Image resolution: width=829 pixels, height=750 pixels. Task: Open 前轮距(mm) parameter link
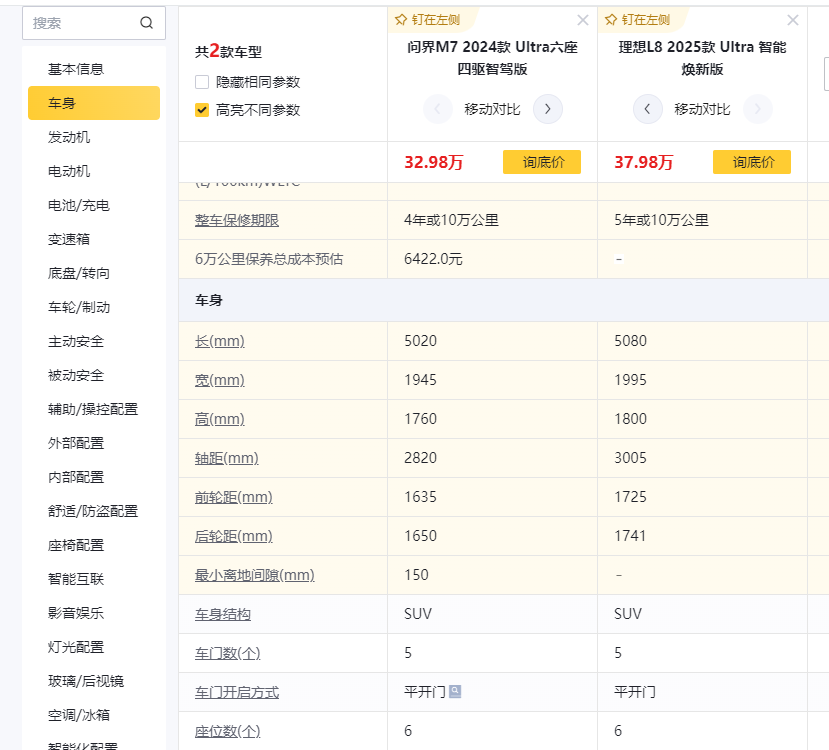[x=234, y=497]
